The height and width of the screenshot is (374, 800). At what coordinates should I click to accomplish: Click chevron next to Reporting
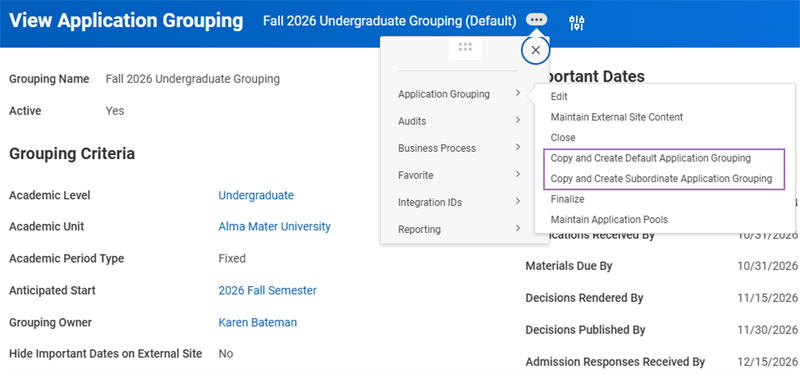(518, 229)
